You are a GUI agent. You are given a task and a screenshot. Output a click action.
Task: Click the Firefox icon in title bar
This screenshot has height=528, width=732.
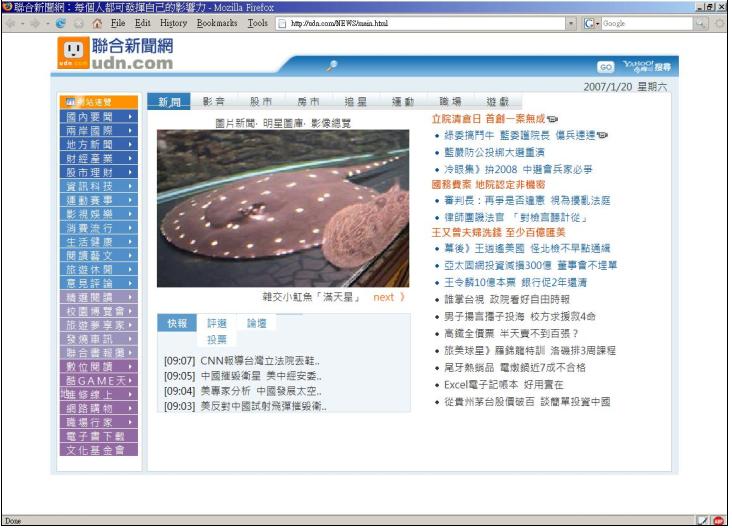7,7
